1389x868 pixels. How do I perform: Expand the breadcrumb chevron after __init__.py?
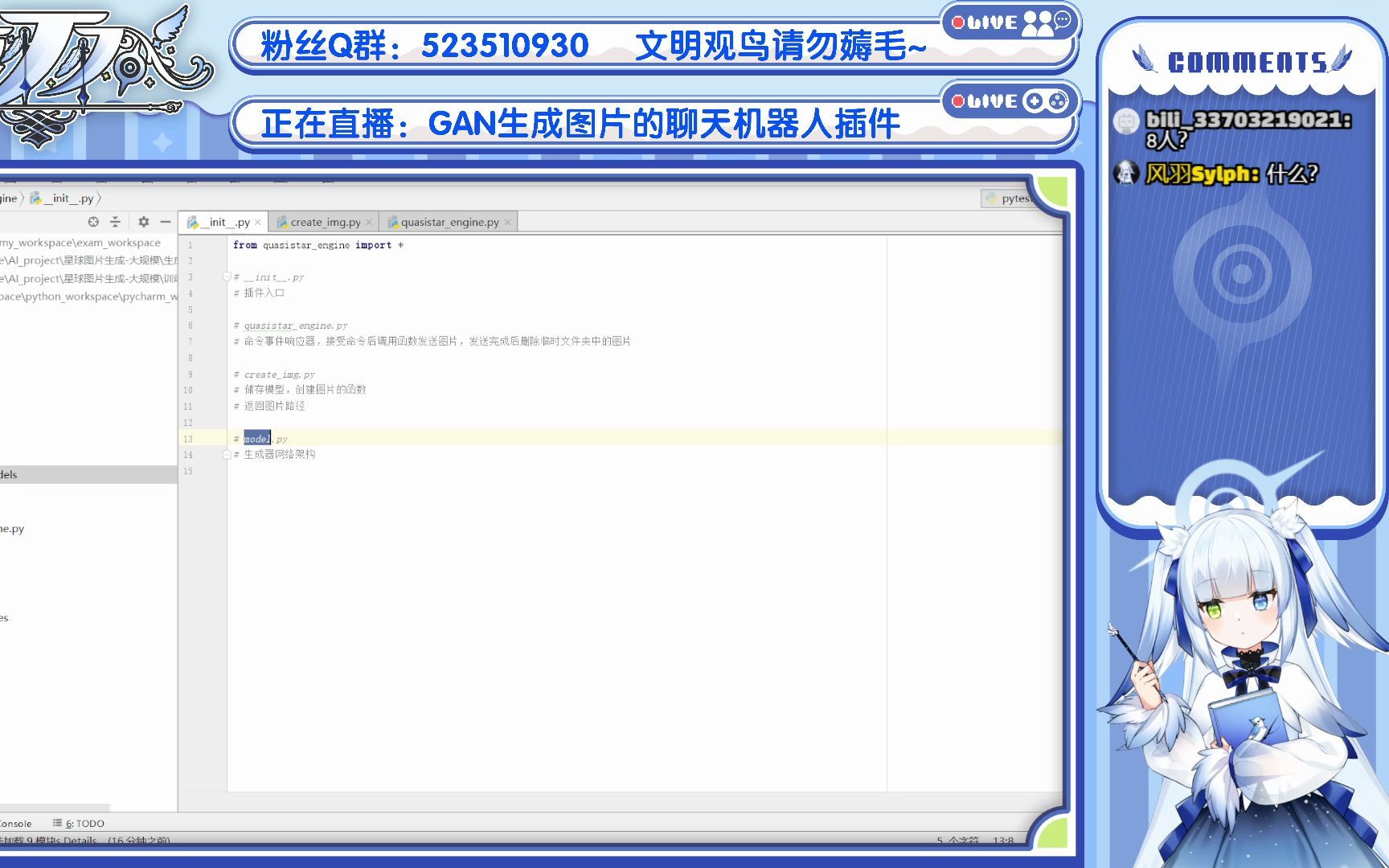[x=100, y=199]
